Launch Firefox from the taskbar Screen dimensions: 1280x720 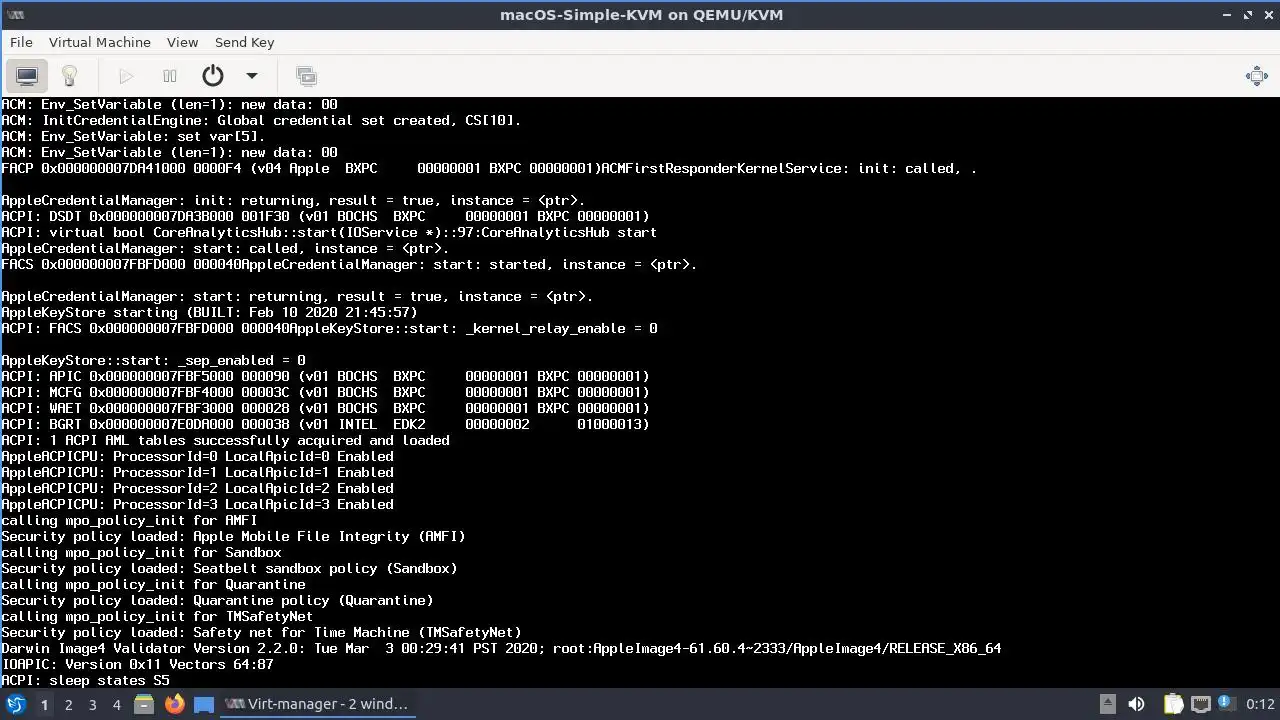coord(174,704)
